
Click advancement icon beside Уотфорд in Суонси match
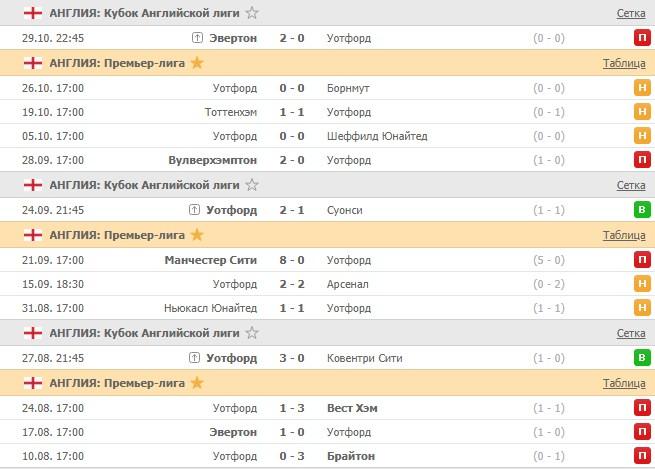[x=197, y=210]
